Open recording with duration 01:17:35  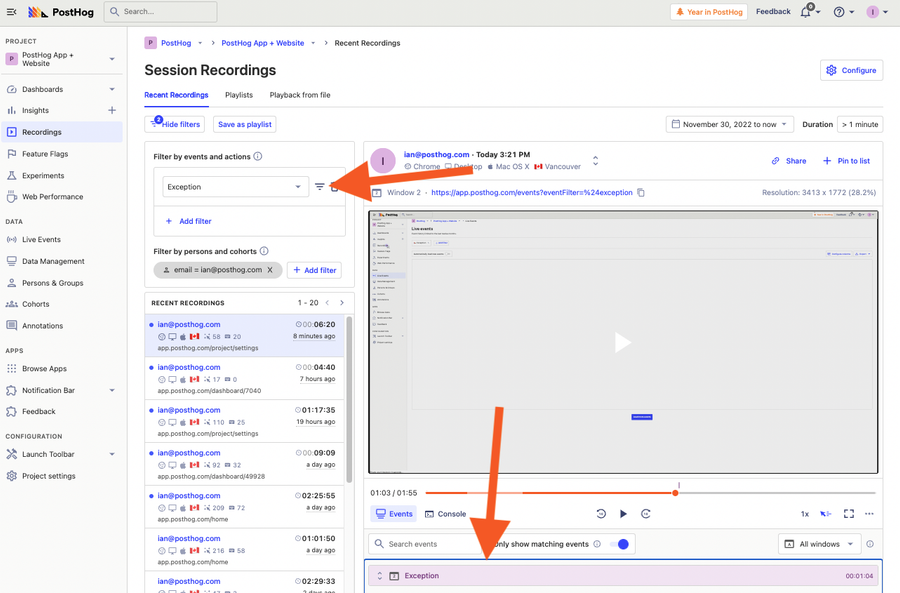point(245,421)
